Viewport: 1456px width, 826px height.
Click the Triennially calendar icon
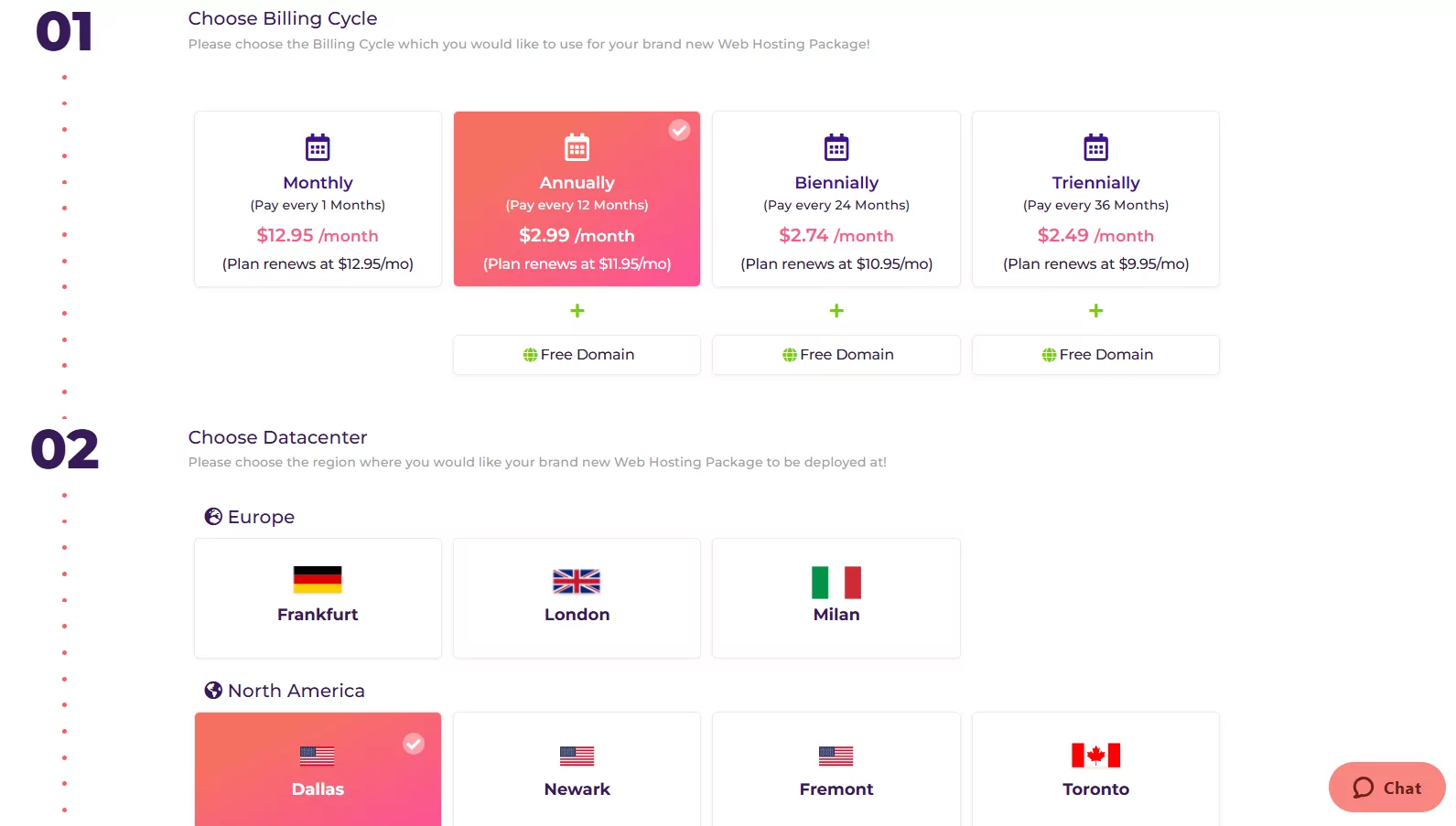coord(1095,147)
